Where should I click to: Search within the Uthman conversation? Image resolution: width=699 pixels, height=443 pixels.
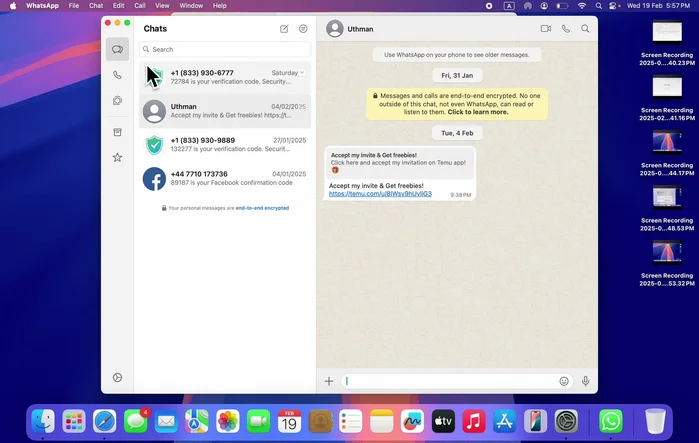(586, 29)
